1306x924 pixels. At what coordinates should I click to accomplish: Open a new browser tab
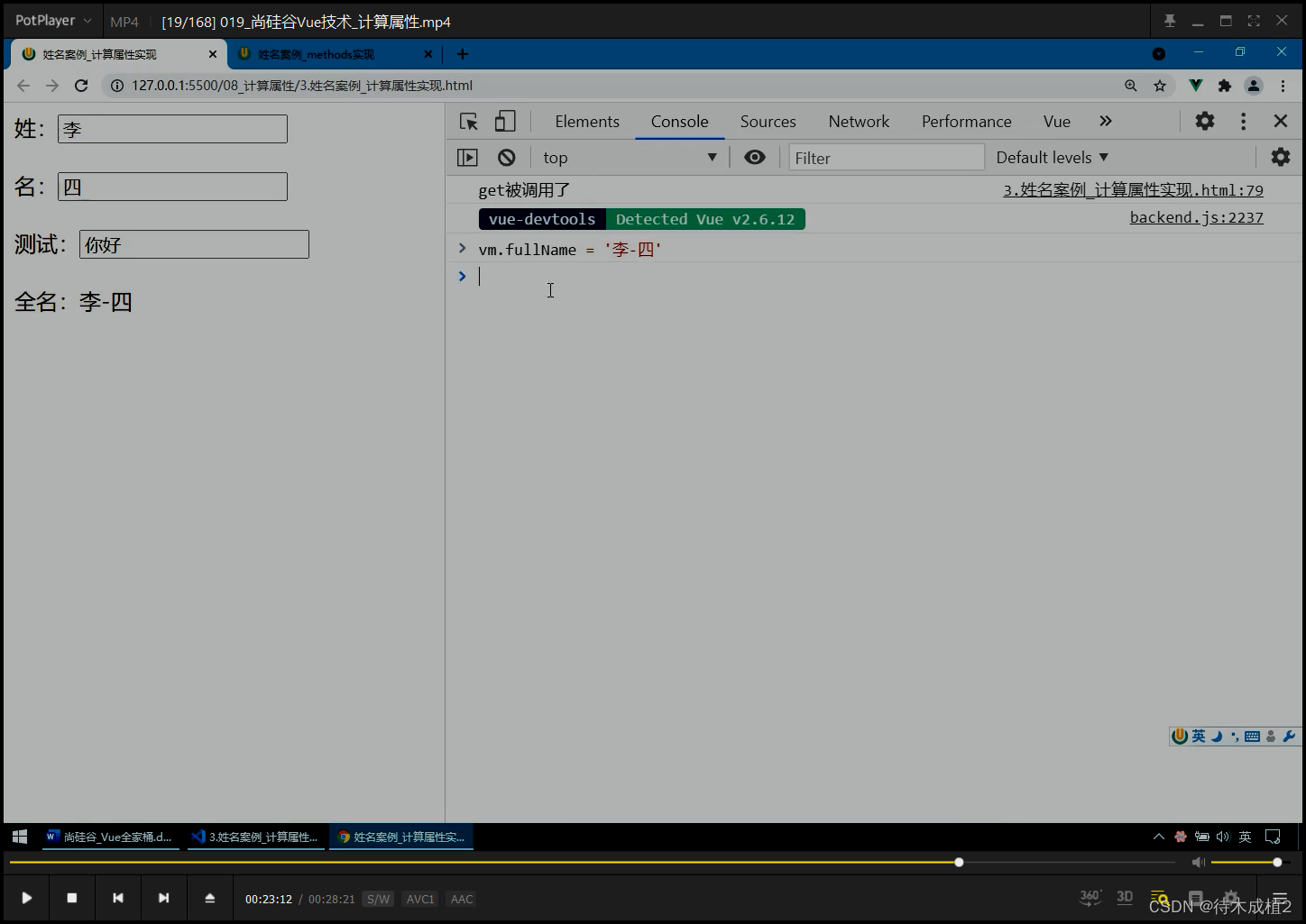tap(463, 54)
